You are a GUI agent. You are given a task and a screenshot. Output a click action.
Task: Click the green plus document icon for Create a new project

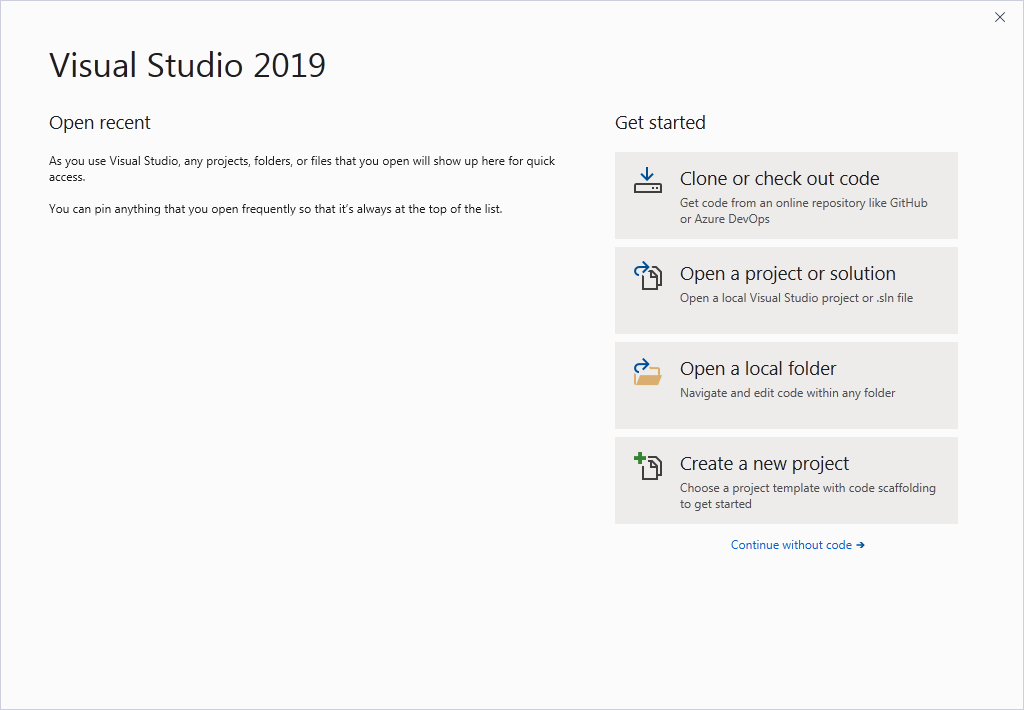[x=647, y=466]
